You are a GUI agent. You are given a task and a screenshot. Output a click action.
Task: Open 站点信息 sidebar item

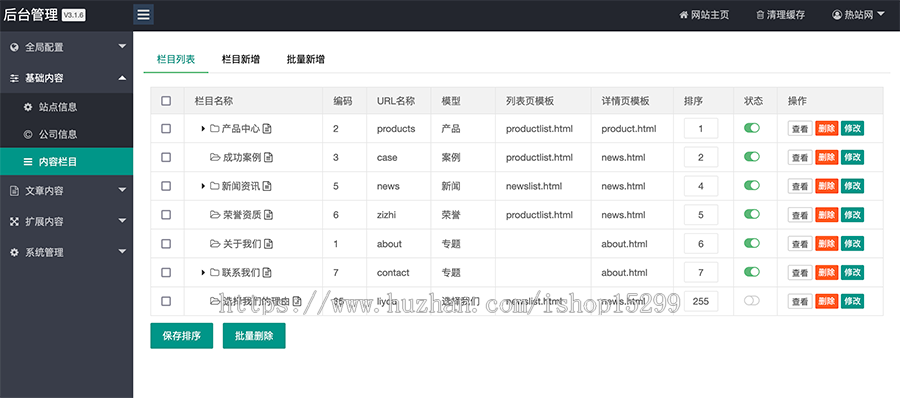click(x=67, y=107)
